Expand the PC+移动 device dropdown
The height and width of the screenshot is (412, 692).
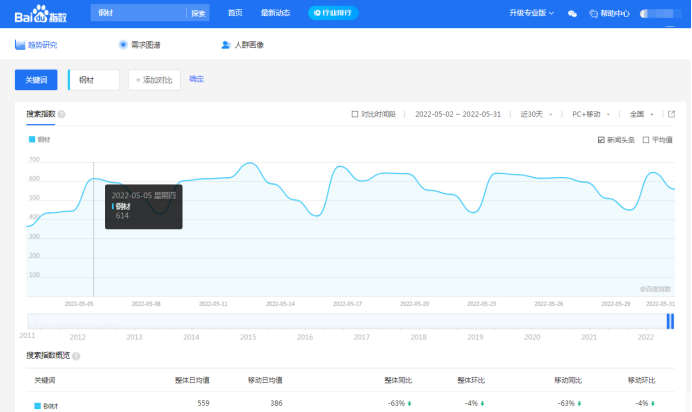coord(591,114)
